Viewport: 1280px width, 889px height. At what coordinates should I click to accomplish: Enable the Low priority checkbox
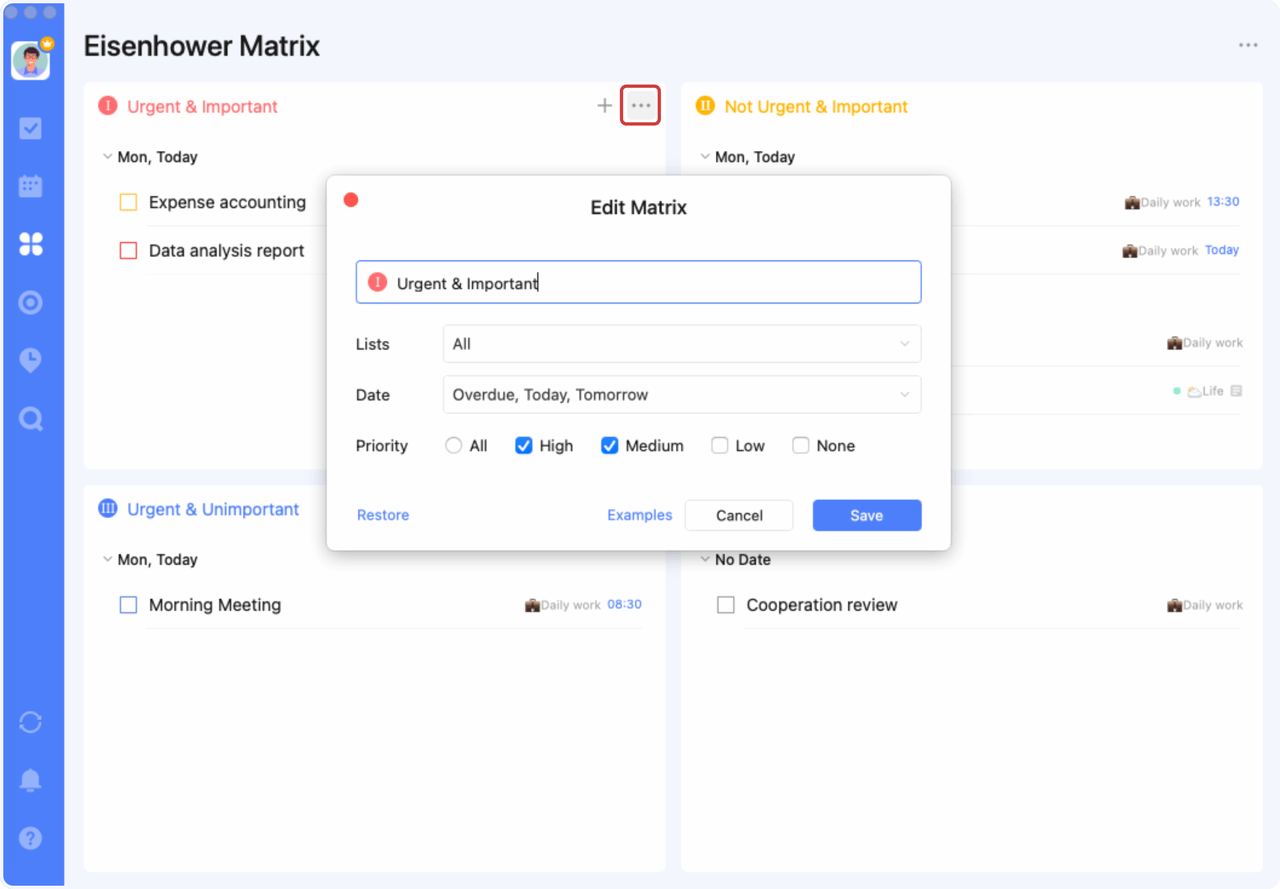719,446
